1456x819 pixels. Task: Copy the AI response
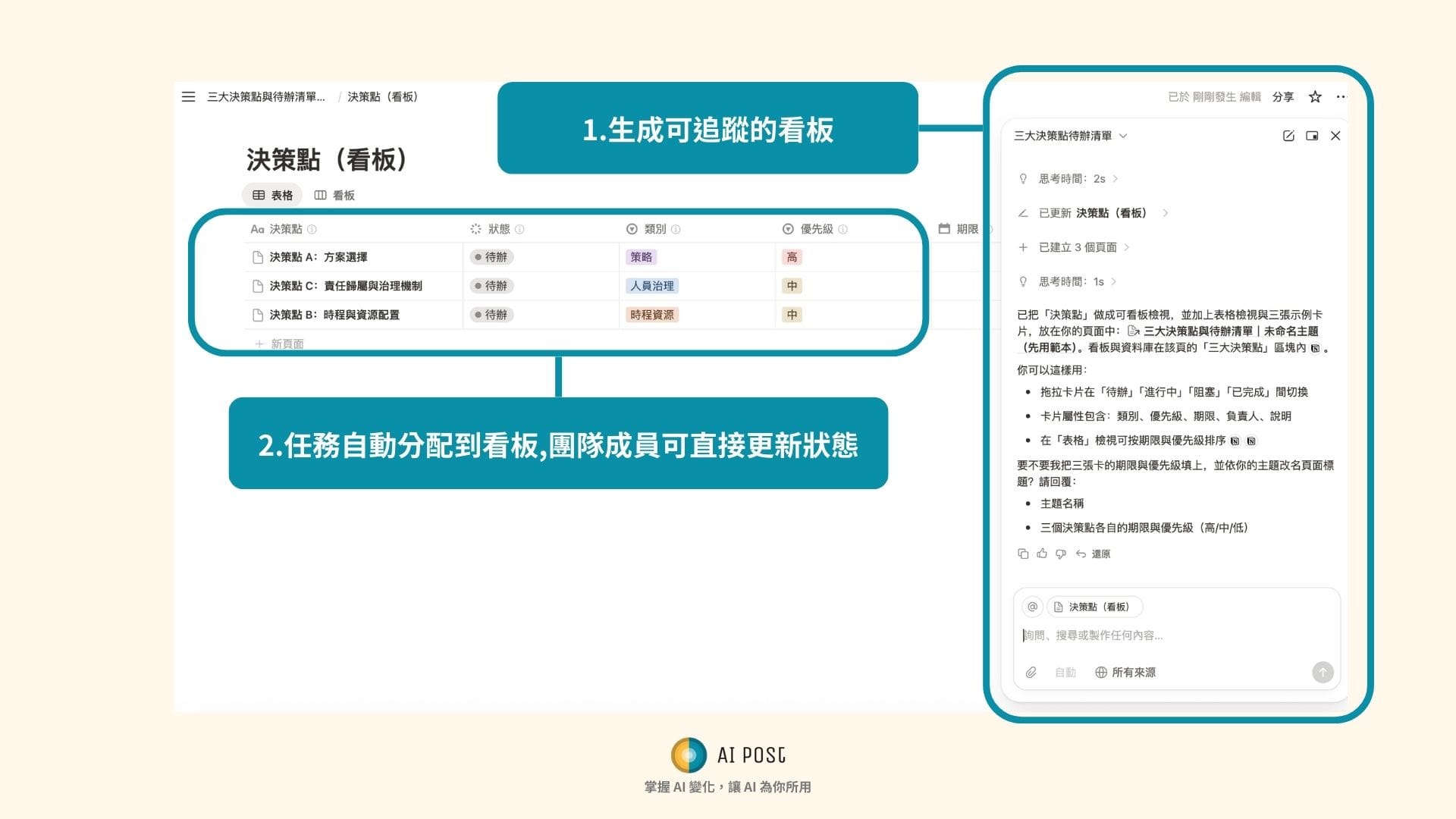click(x=1023, y=554)
